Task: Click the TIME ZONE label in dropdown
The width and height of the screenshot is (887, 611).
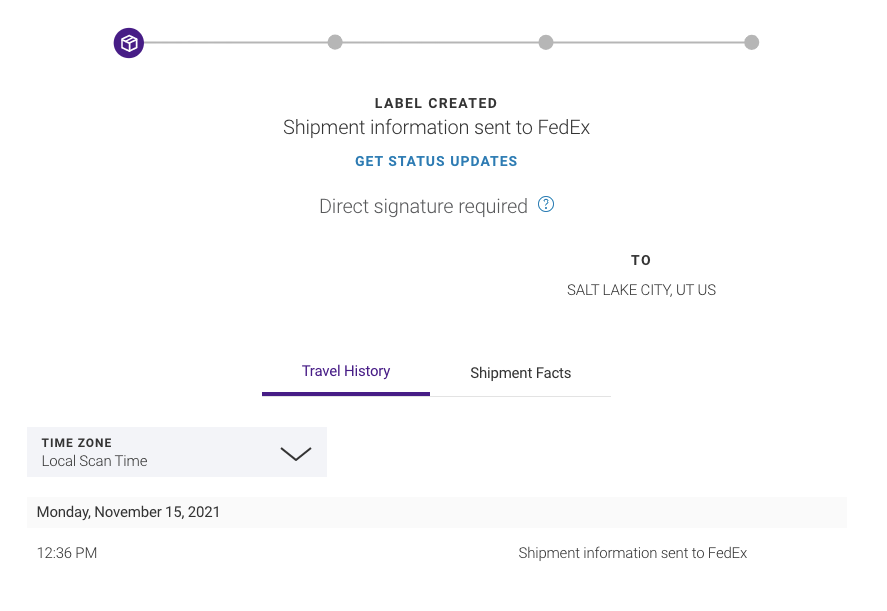Action: (x=77, y=443)
